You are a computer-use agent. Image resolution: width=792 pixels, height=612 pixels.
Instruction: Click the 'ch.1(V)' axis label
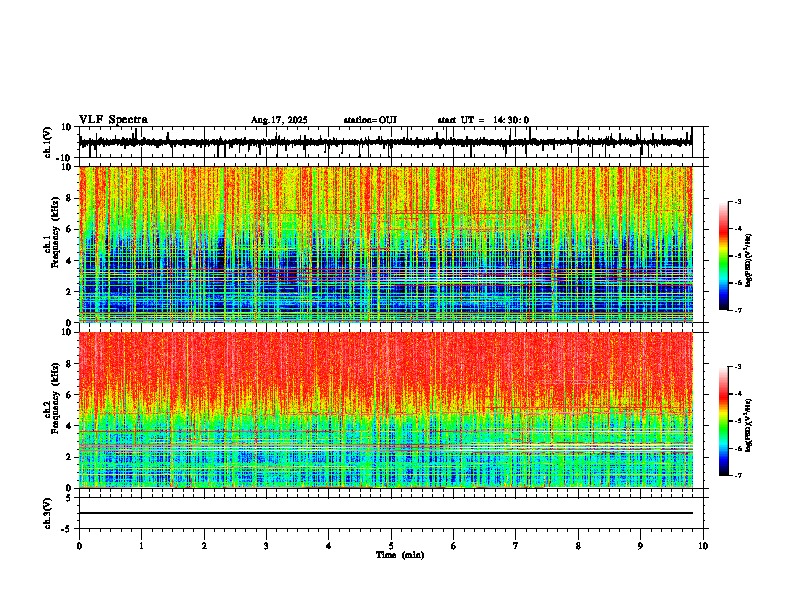pos(48,142)
